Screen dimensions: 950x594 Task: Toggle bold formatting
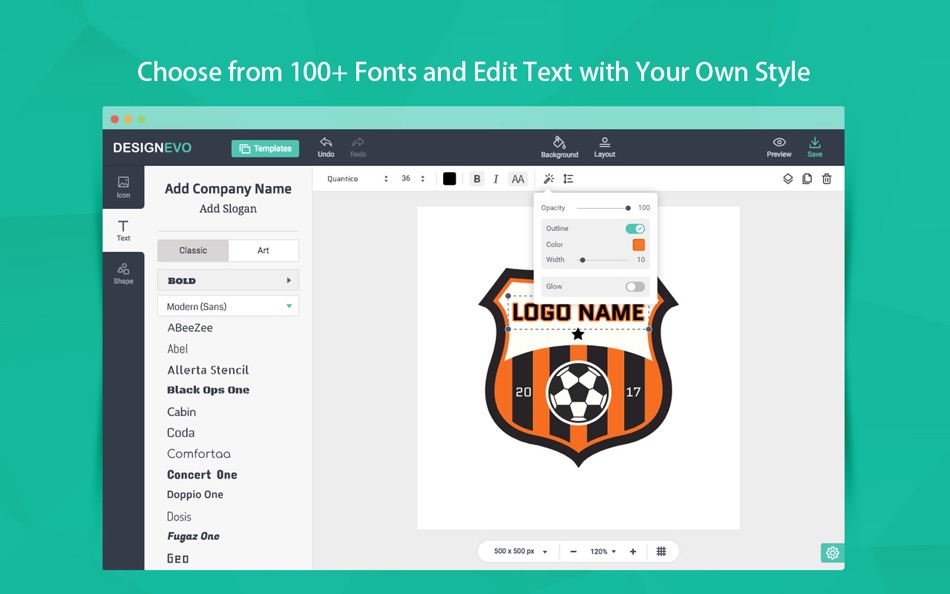[x=477, y=179]
